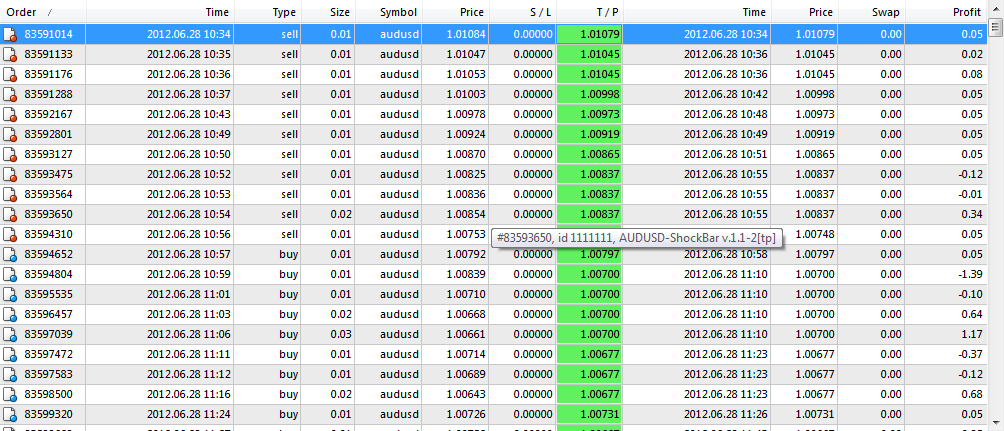This screenshot has height=431, width=1004.
Task: Click the sell order icon for order 83591014
Action: point(10,35)
